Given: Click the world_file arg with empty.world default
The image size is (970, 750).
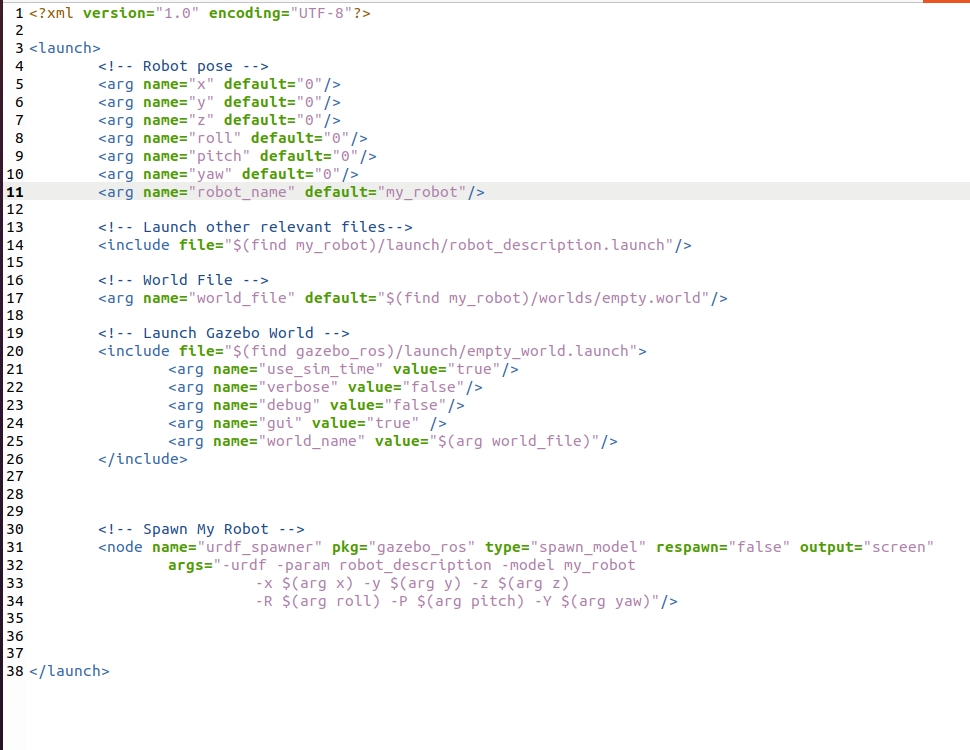Looking at the screenshot, I should [413, 298].
